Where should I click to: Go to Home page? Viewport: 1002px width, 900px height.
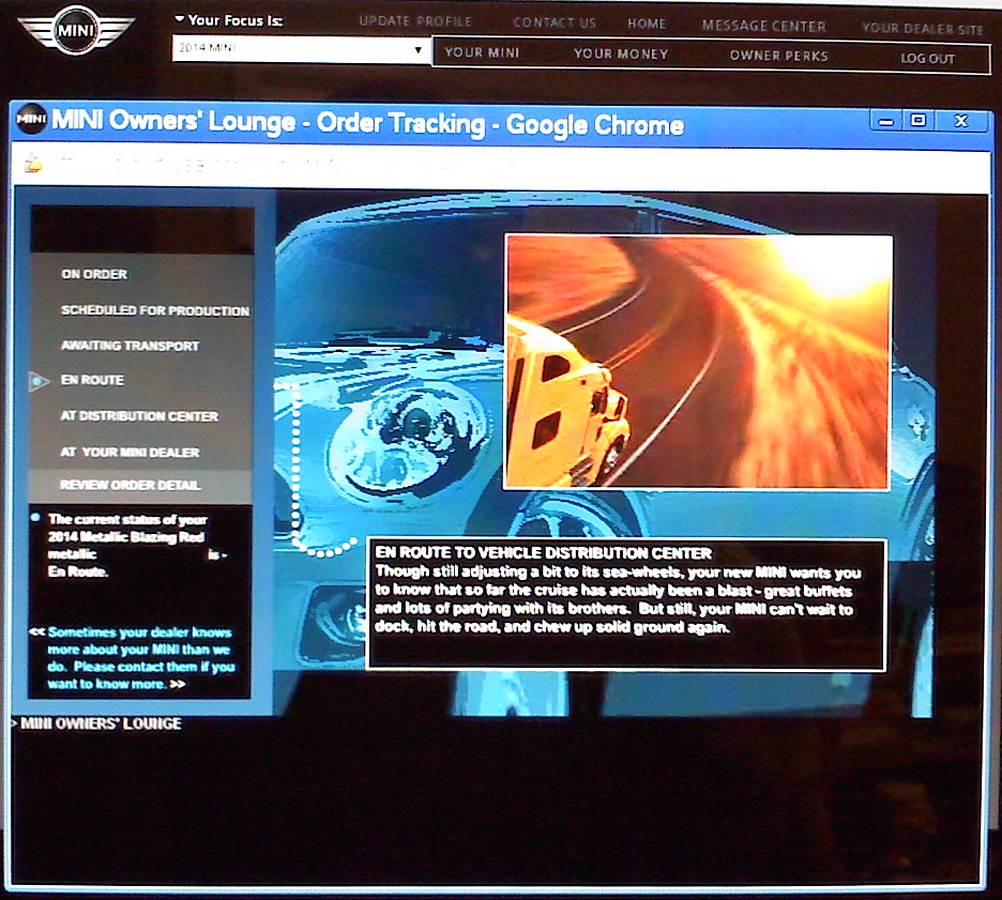pos(647,24)
